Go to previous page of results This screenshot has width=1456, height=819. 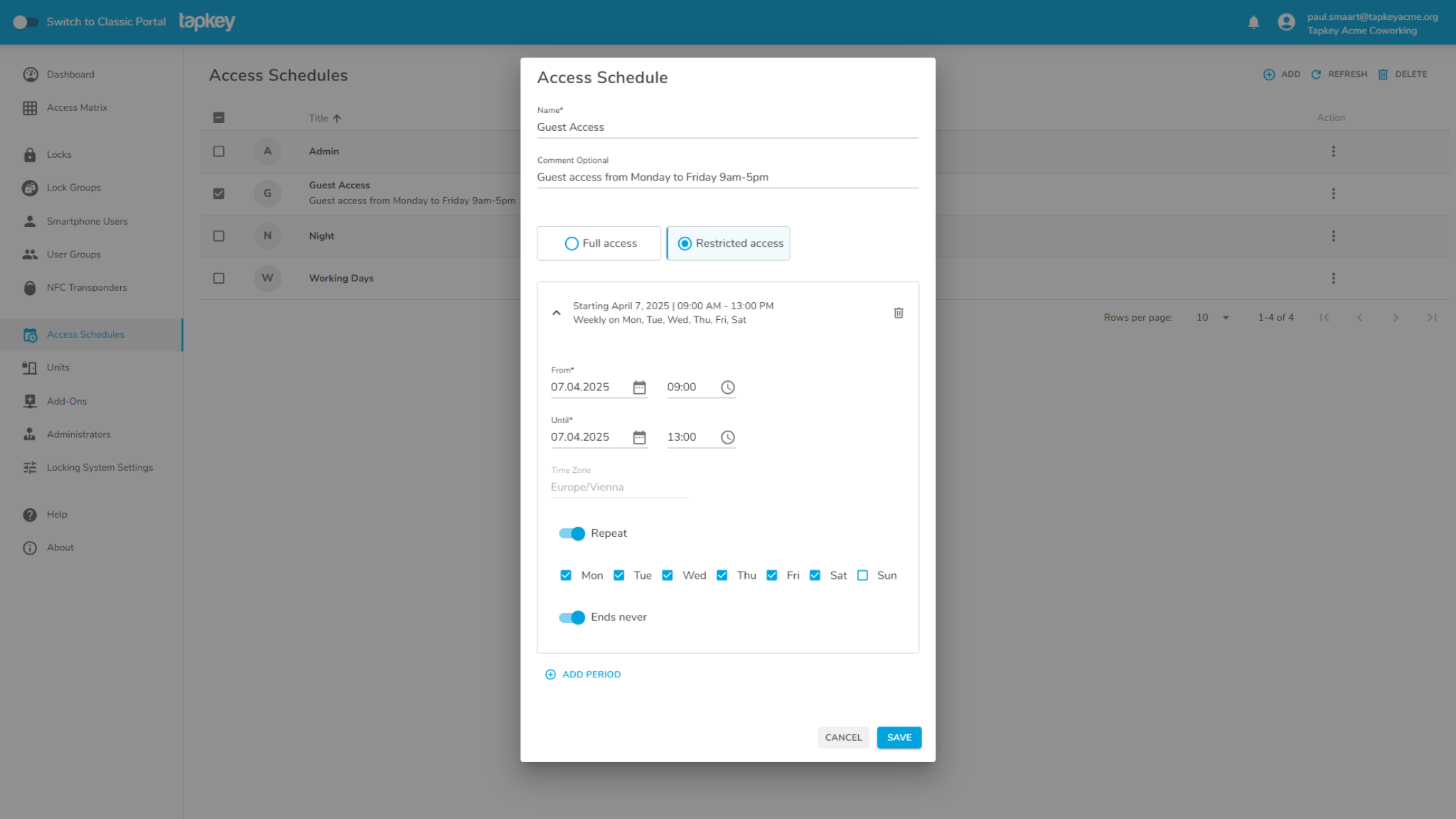coord(1359,318)
